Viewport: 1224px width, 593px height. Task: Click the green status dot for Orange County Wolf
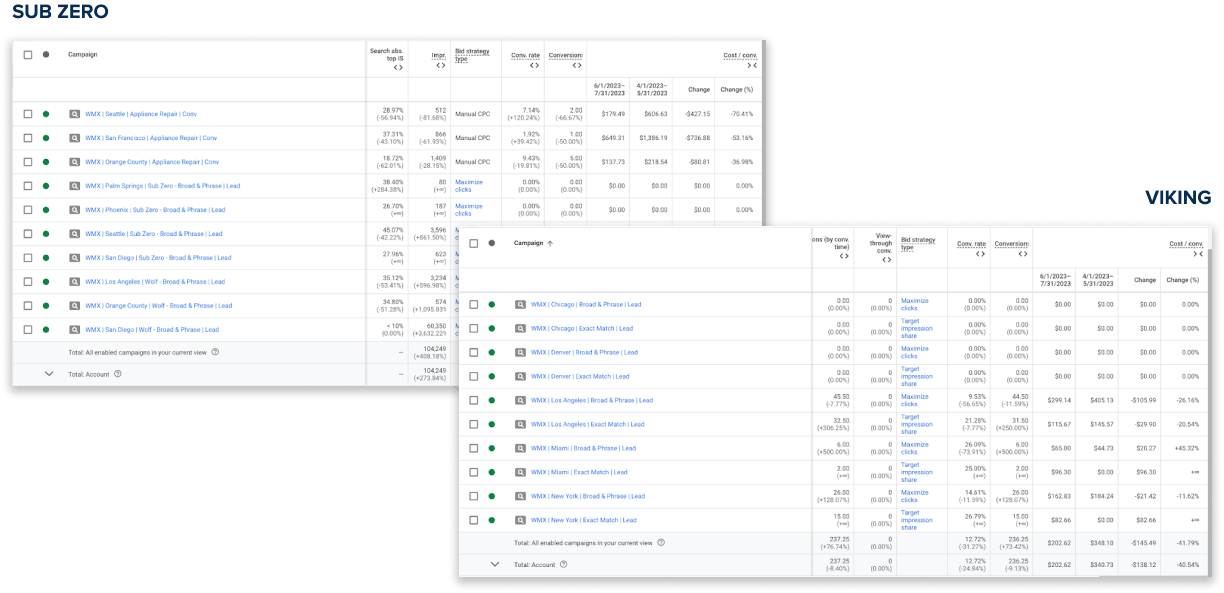click(46, 306)
